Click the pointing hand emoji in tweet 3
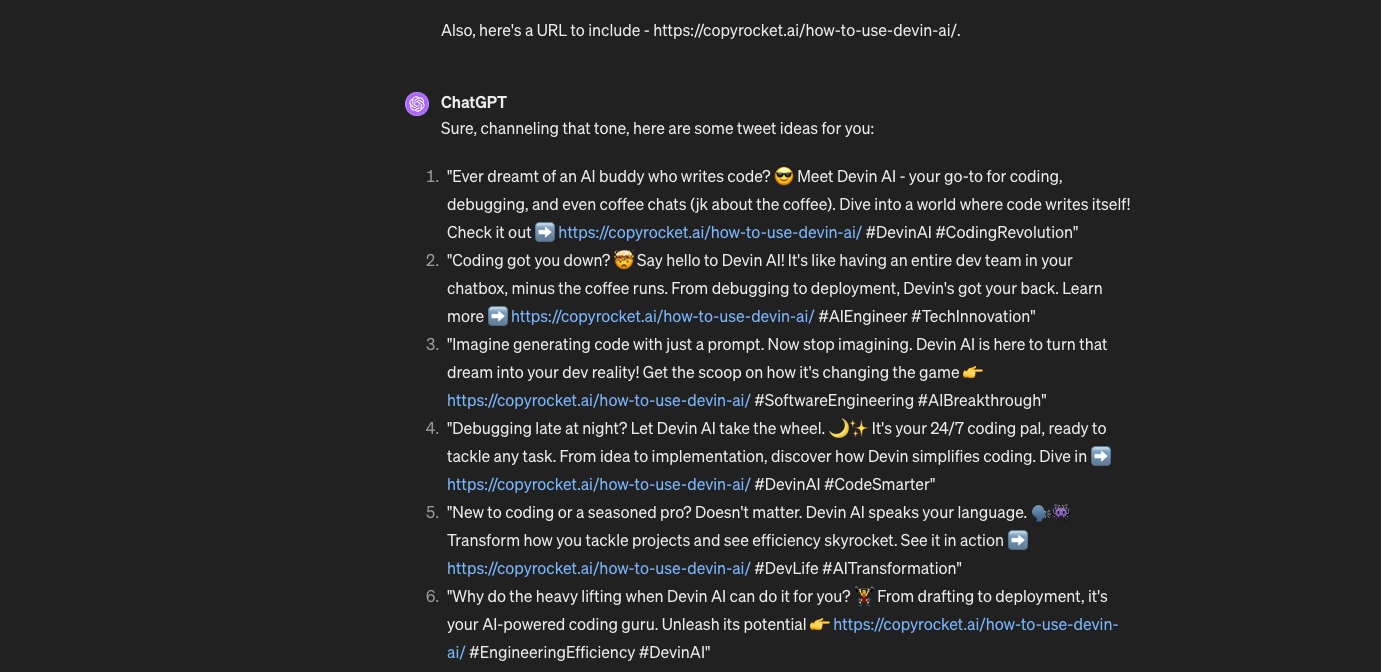1381x672 pixels. (x=973, y=372)
